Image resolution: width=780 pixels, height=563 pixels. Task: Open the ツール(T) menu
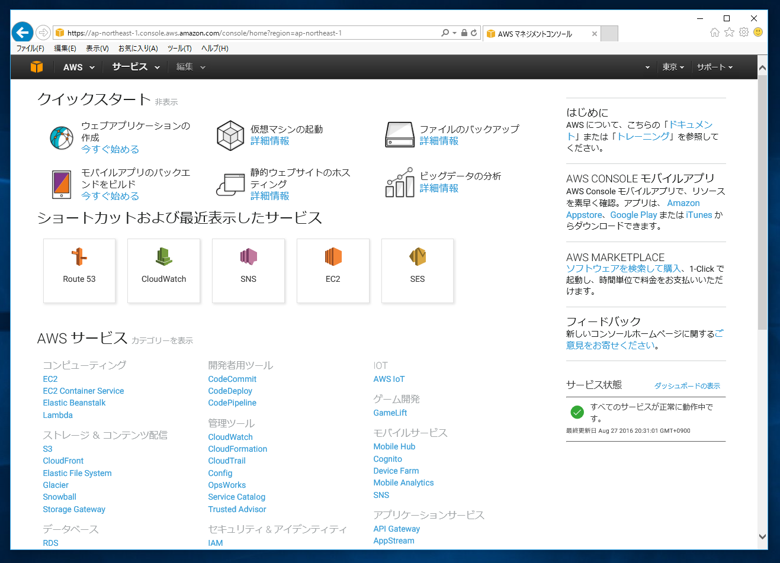[x=180, y=48]
